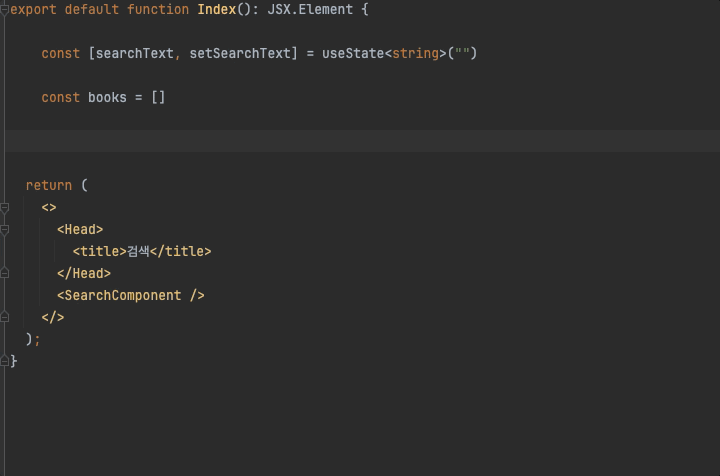Fold the fragment <> opening tag
Image resolution: width=720 pixels, height=476 pixels.
click(x=5, y=208)
